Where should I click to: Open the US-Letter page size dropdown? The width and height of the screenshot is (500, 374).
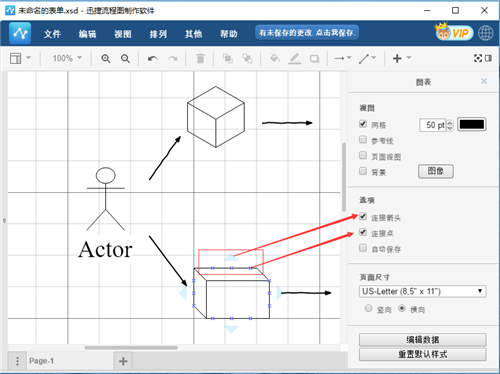tap(422, 291)
